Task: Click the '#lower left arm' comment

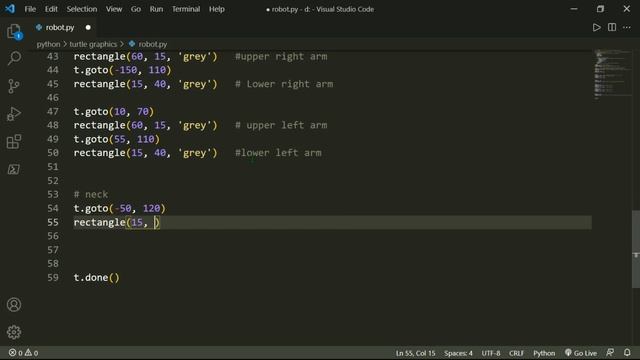Action: pos(278,153)
